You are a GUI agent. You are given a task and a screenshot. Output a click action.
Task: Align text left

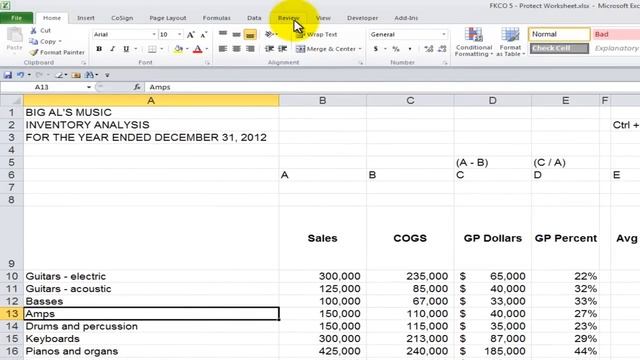pos(223,49)
